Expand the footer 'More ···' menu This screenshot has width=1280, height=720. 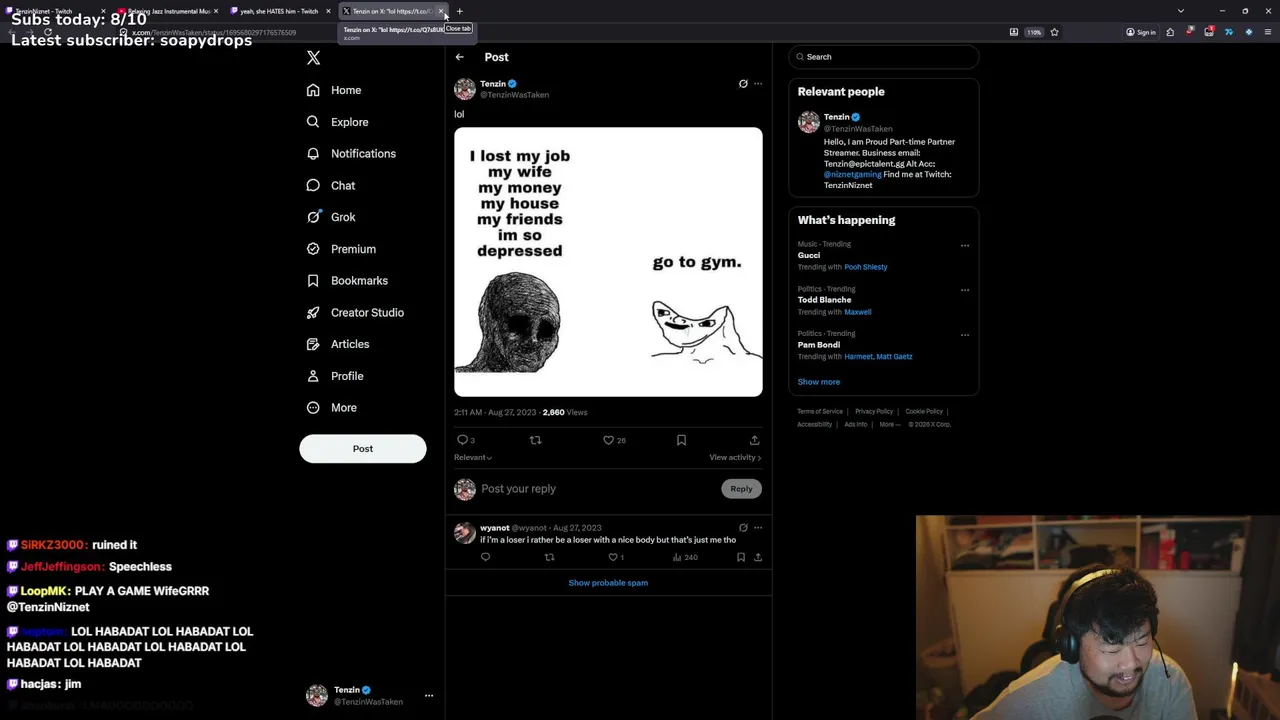point(889,425)
